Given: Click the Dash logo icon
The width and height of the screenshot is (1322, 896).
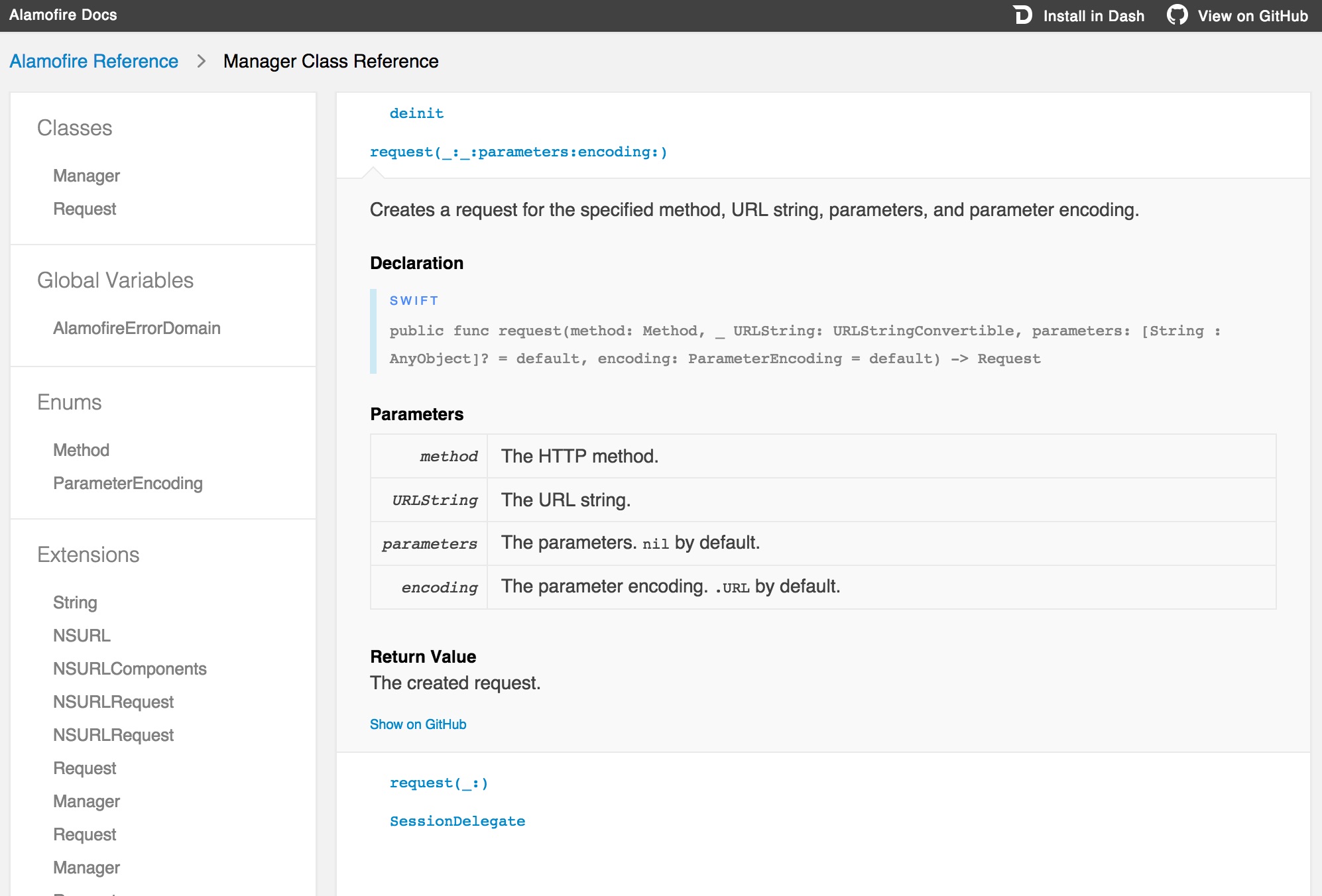Looking at the screenshot, I should (x=1022, y=15).
